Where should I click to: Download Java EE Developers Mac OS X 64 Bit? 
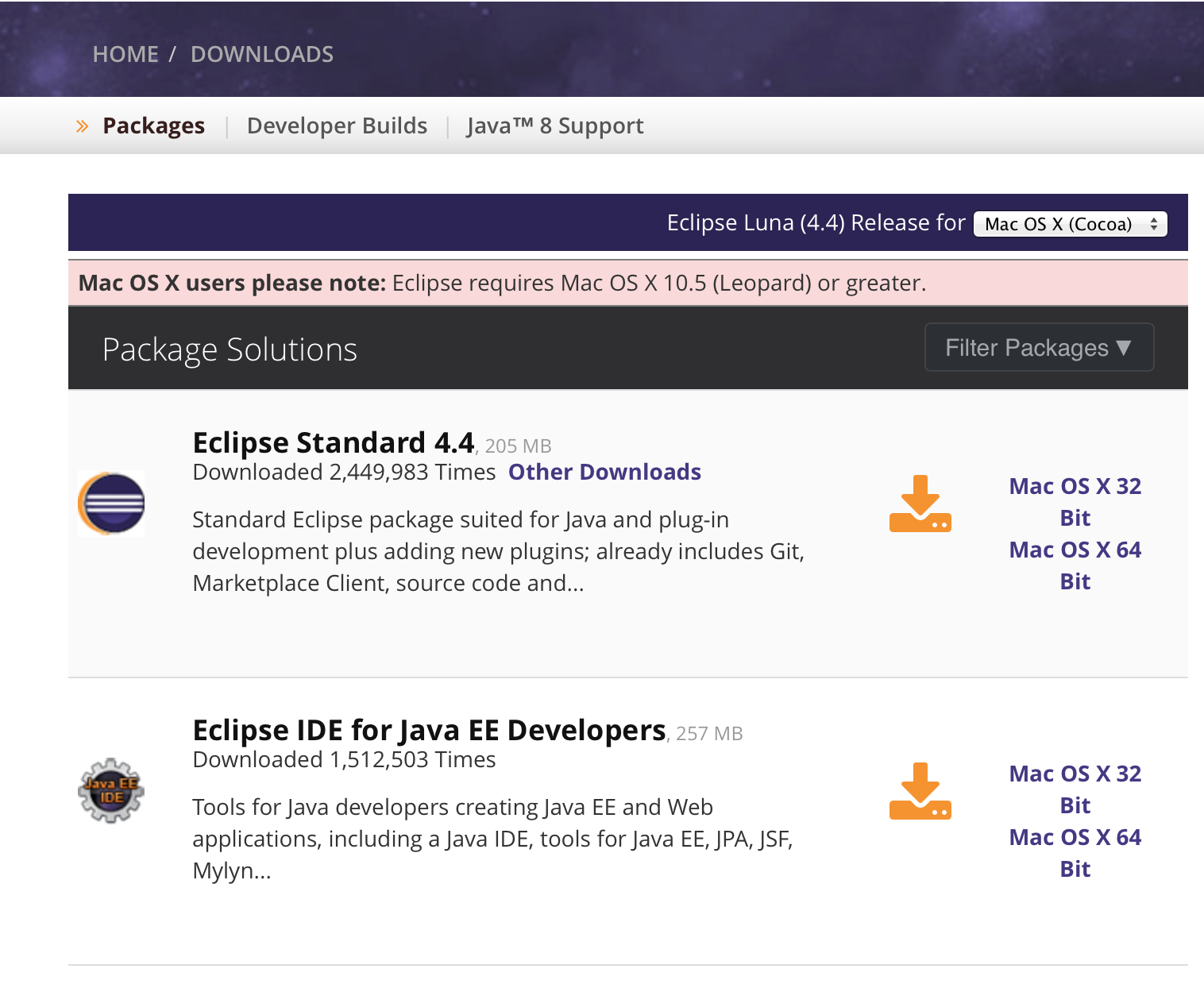pos(1075,853)
